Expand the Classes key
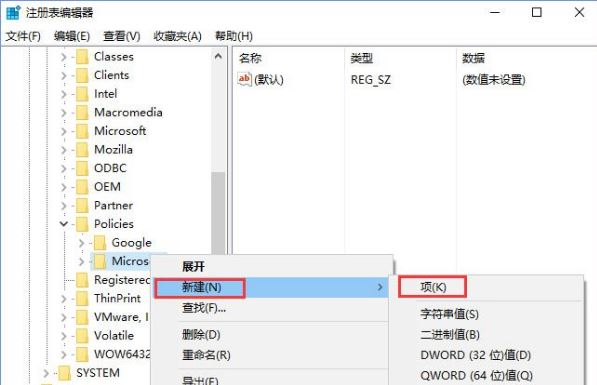This screenshot has width=597, height=385. (x=64, y=57)
